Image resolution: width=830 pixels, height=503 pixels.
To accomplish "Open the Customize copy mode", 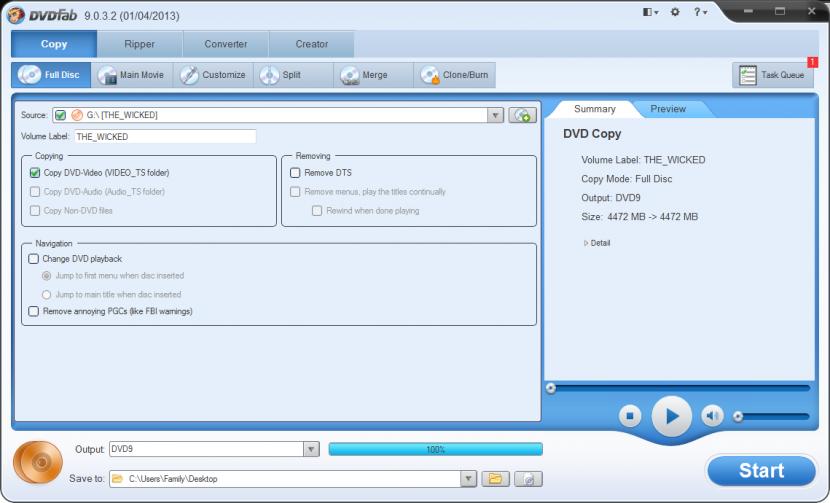I will pyautogui.click(x=213, y=75).
